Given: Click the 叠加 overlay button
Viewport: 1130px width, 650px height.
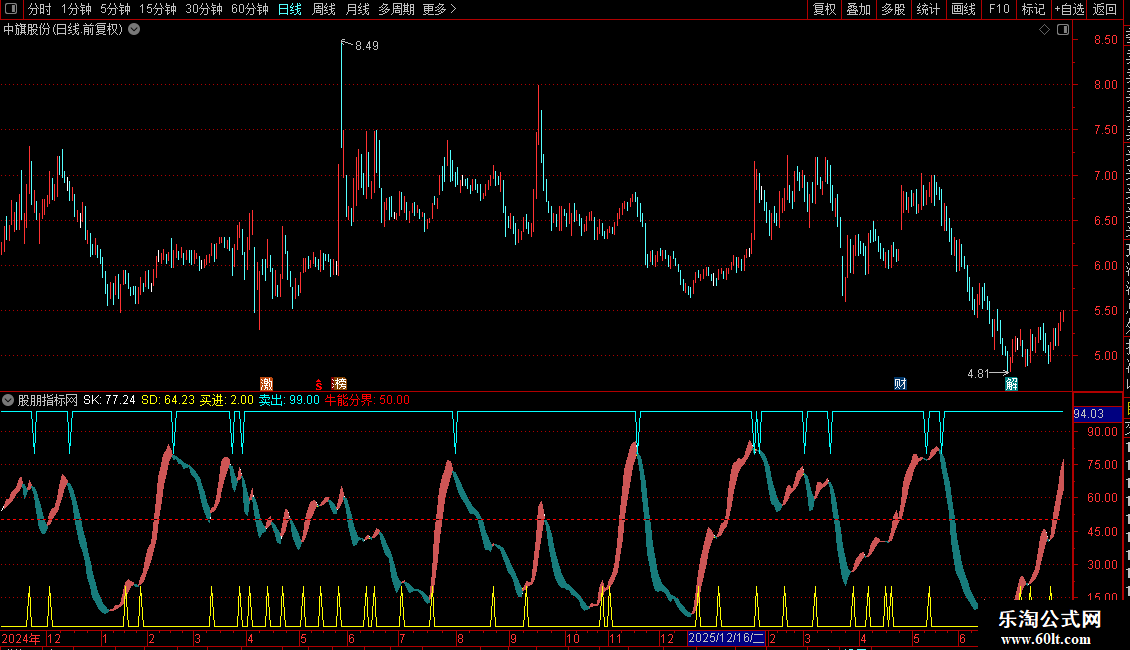Looking at the screenshot, I should coord(858,9).
